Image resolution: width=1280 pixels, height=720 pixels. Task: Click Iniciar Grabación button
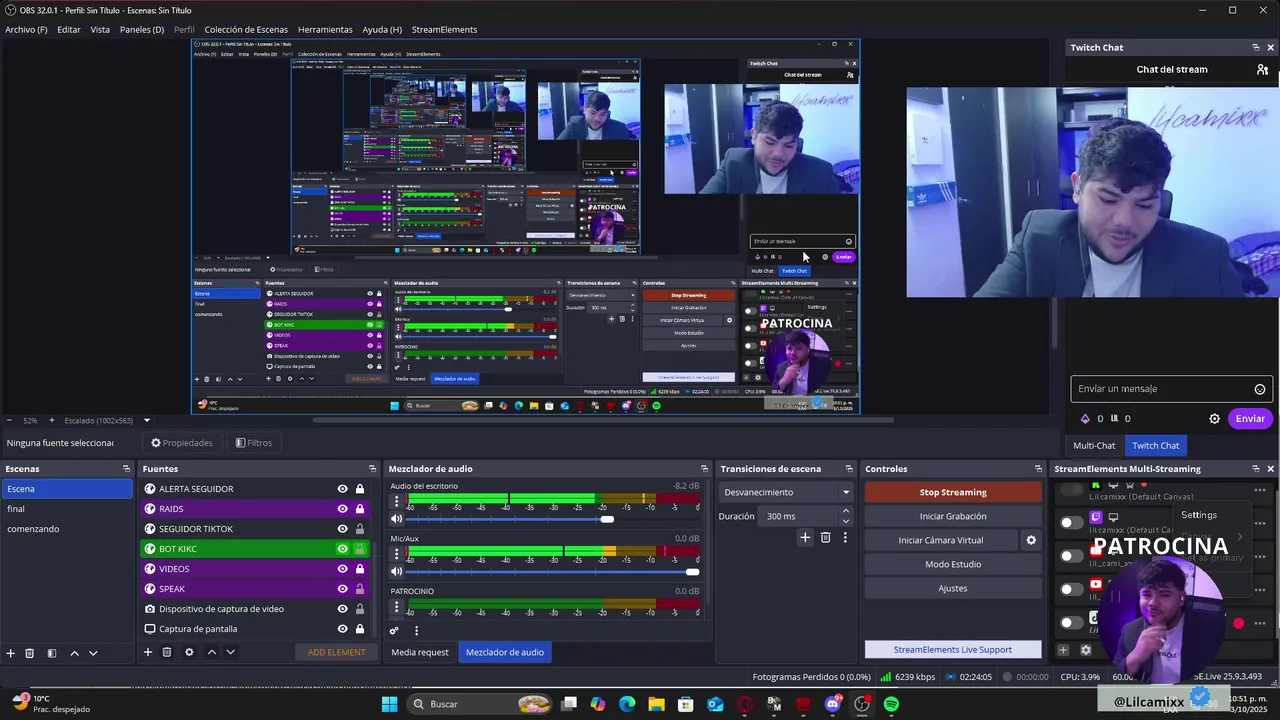953,516
